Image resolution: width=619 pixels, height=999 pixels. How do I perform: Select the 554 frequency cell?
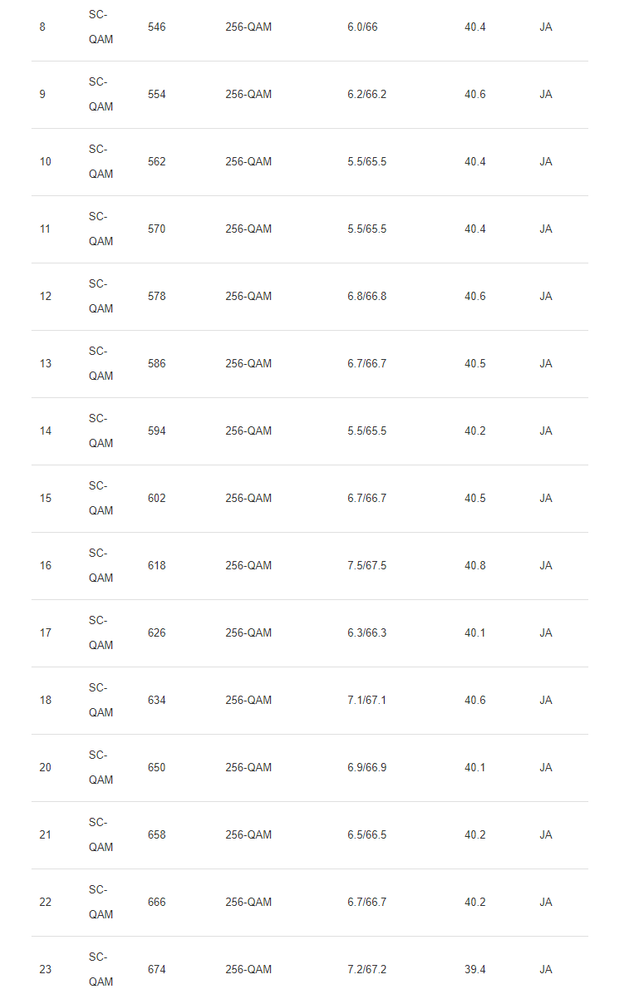157,94
